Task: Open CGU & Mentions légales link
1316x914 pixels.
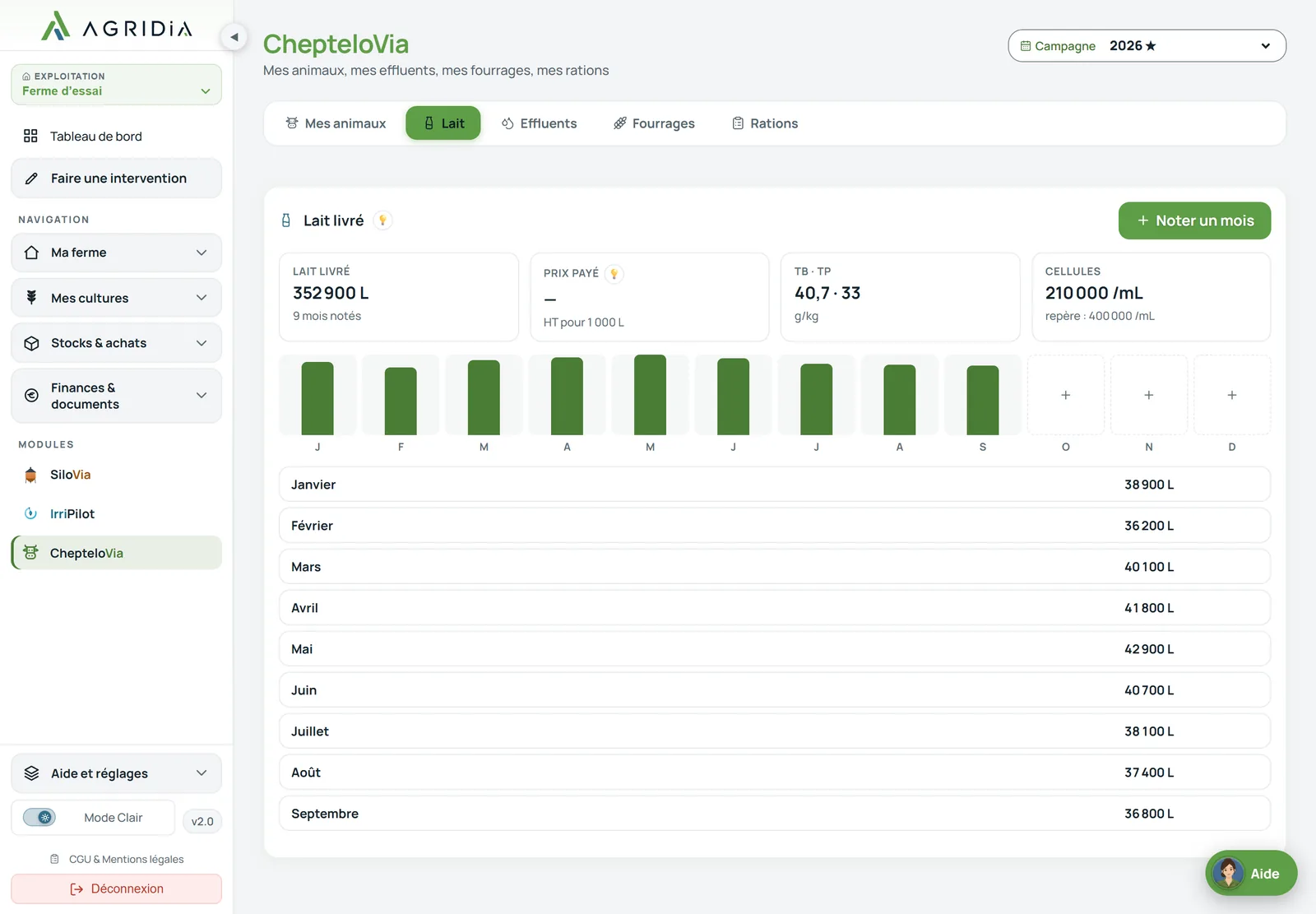Action: click(117, 859)
